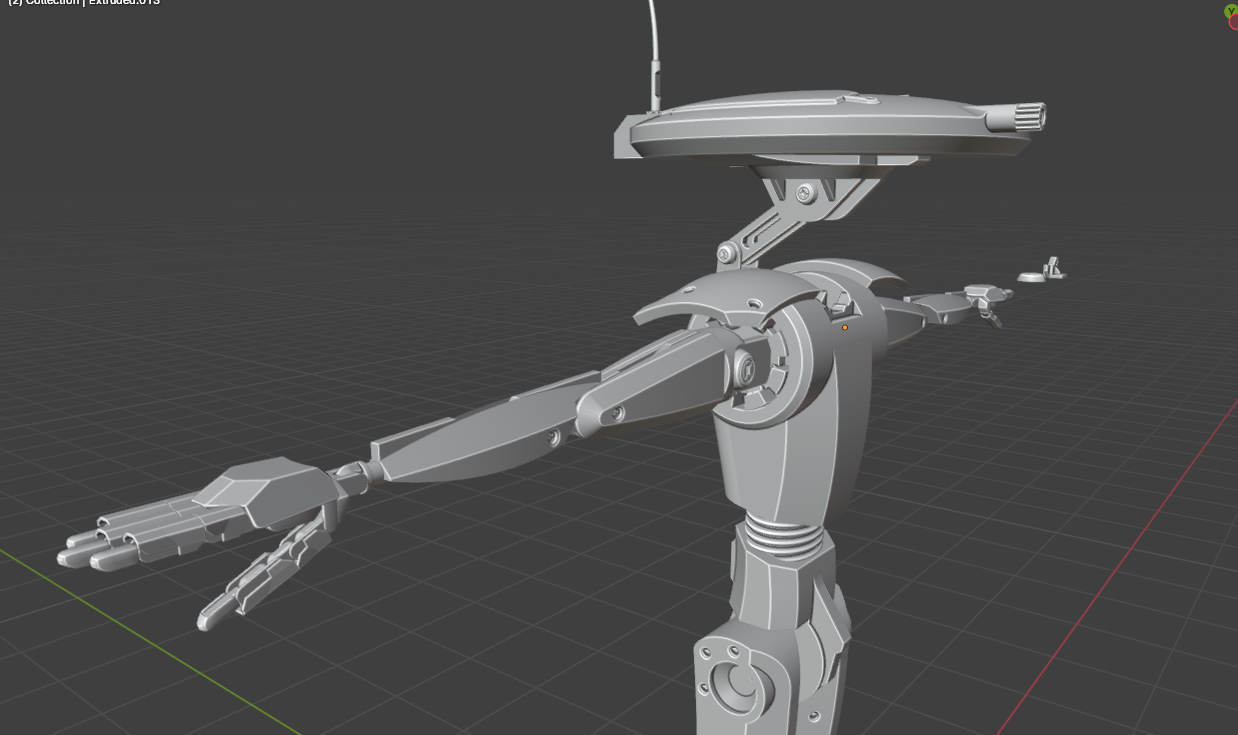The width and height of the screenshot is (1238, 735).
Task: Click the orange object origin dot
Action: point(845,327)
